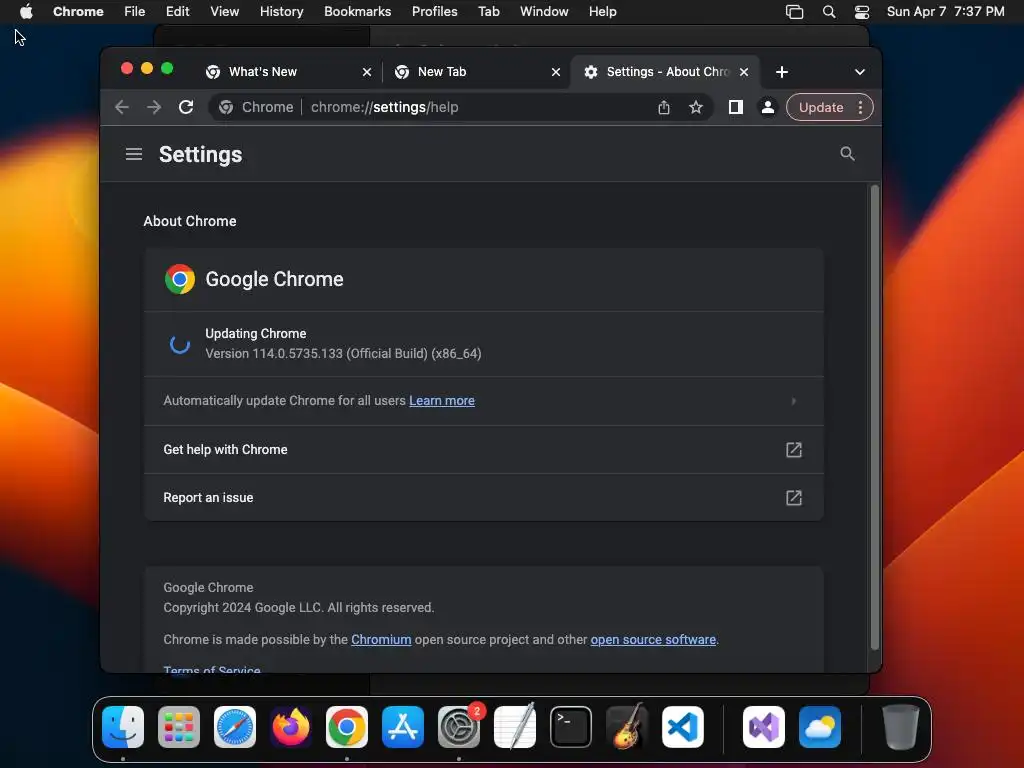Open Launchpad from the Dock

[x=179, y=727]
